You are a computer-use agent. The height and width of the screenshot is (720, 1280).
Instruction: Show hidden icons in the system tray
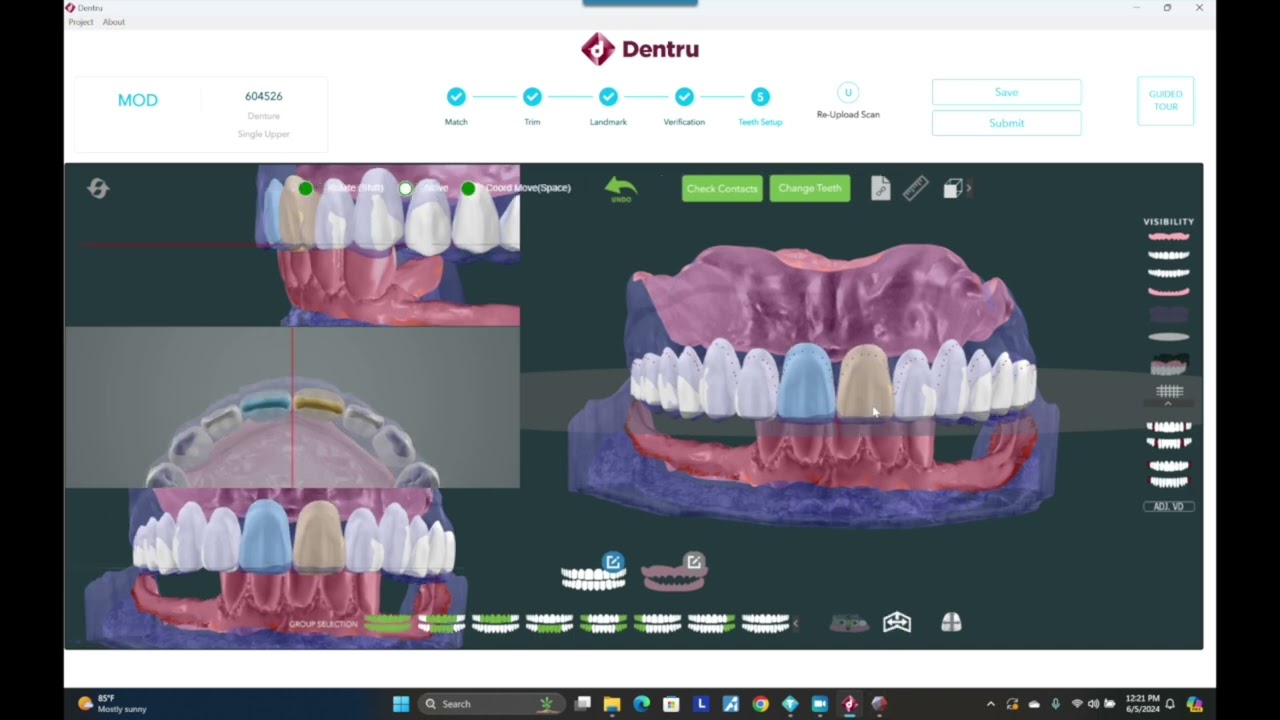(990, 704)
